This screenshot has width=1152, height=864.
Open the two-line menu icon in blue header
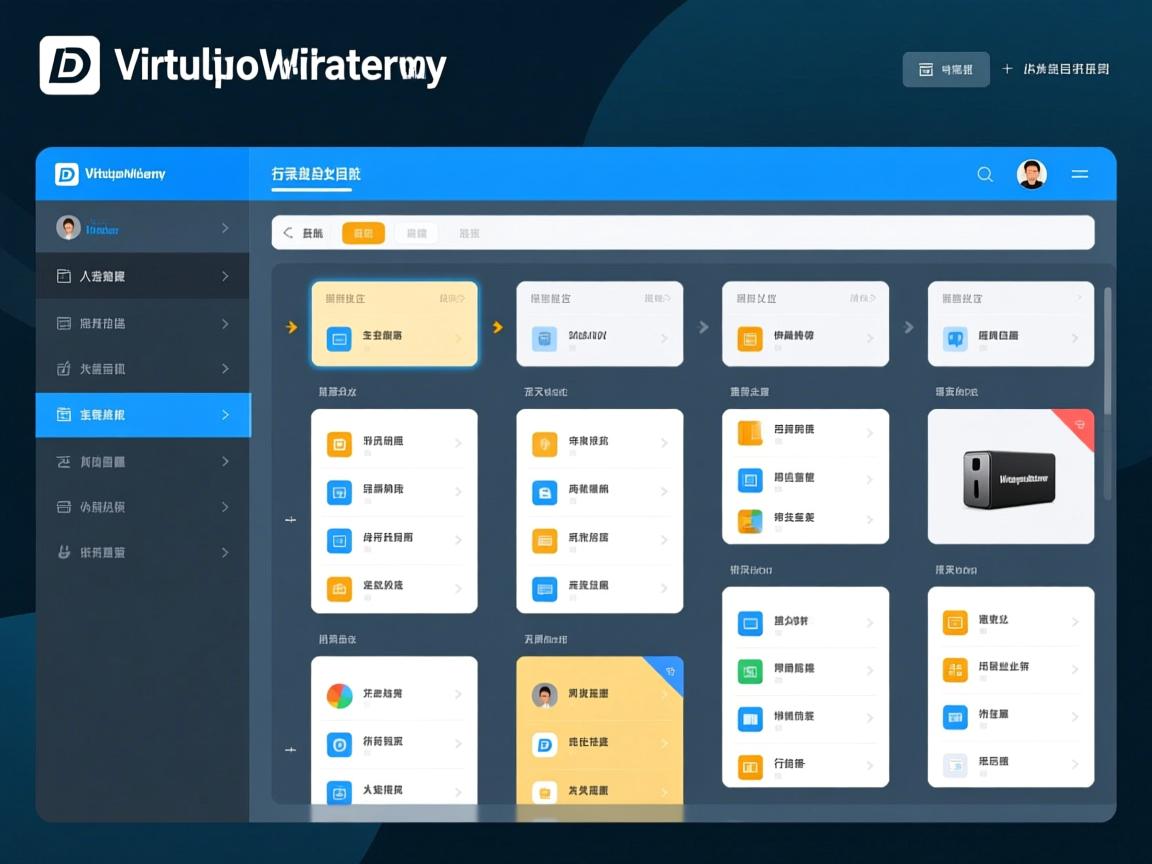coord(1080,174)
